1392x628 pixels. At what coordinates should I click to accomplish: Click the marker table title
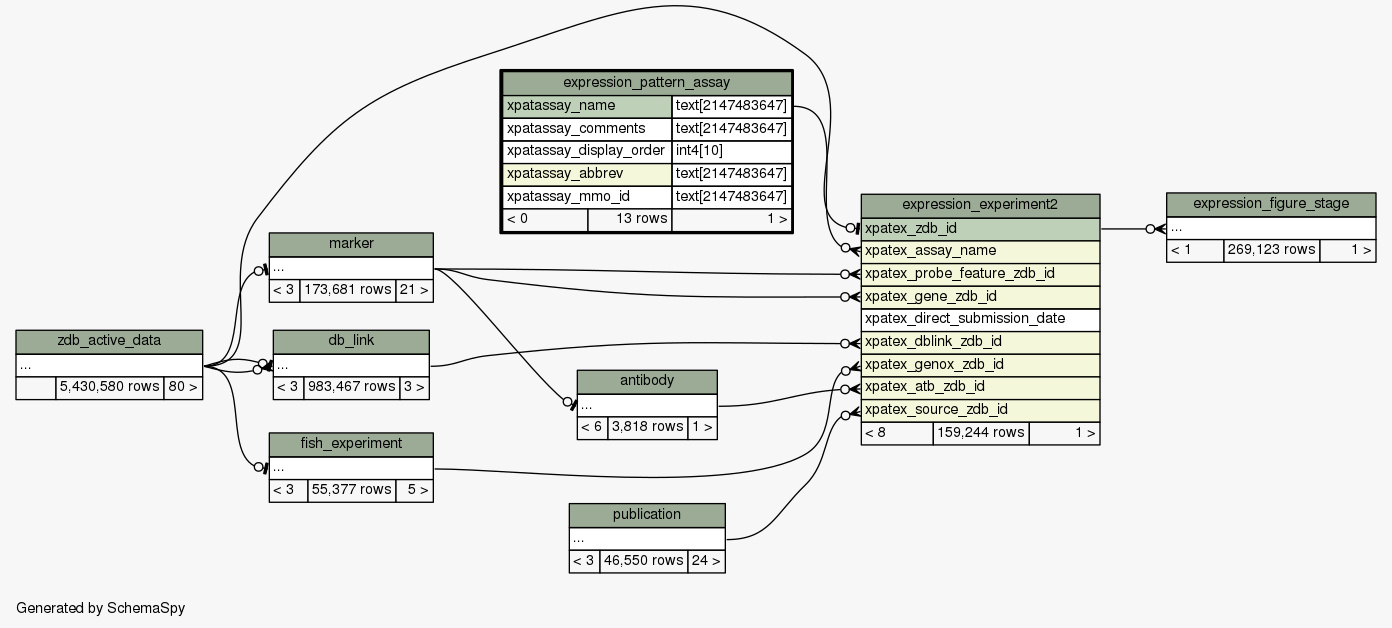350,245
